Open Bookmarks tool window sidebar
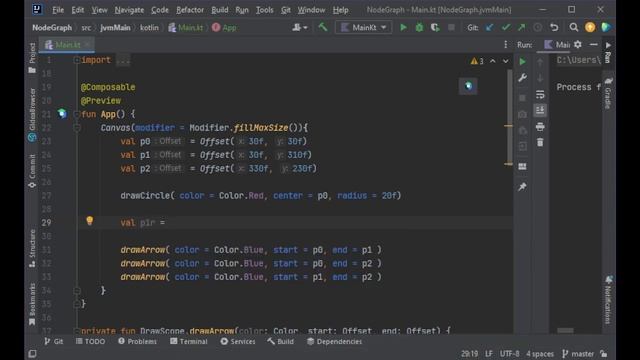Image resolution: width=640 pixels, height=360 pixels. pos(32,304)
